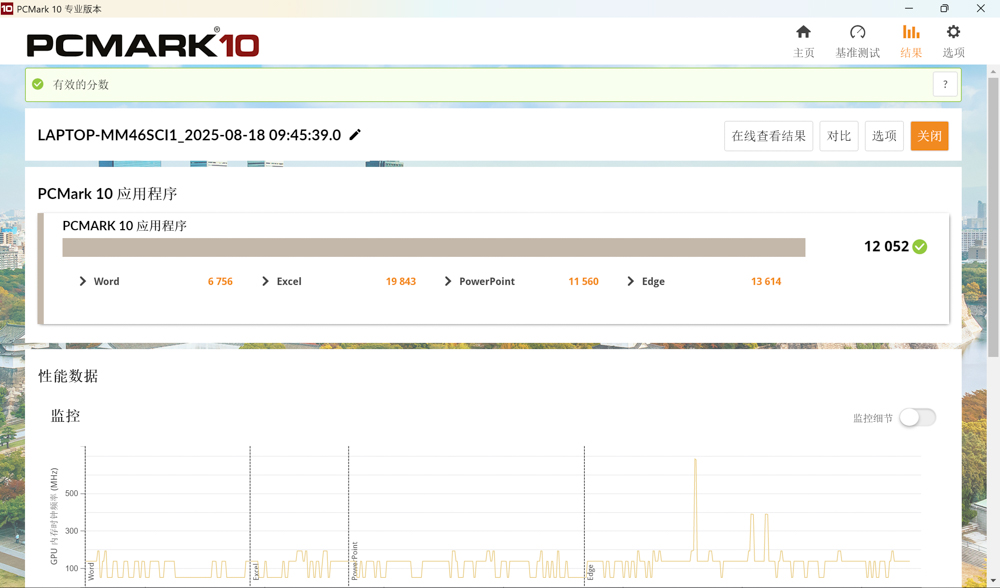Click the PCMARK 10 应用程序 score bar
This screenshot has width=1000, height=588.
[x=434, y=247]
